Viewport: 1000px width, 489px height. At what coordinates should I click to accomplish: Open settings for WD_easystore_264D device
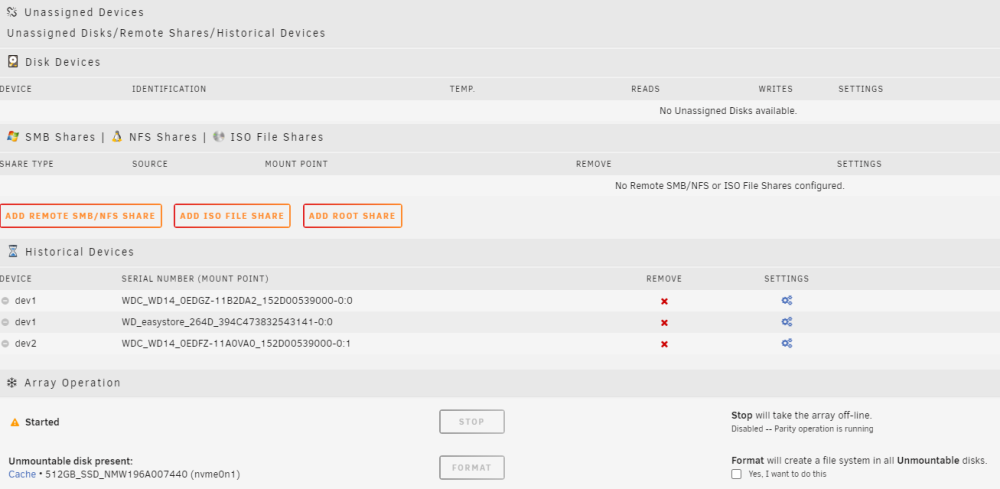click(x=787, y=322)
